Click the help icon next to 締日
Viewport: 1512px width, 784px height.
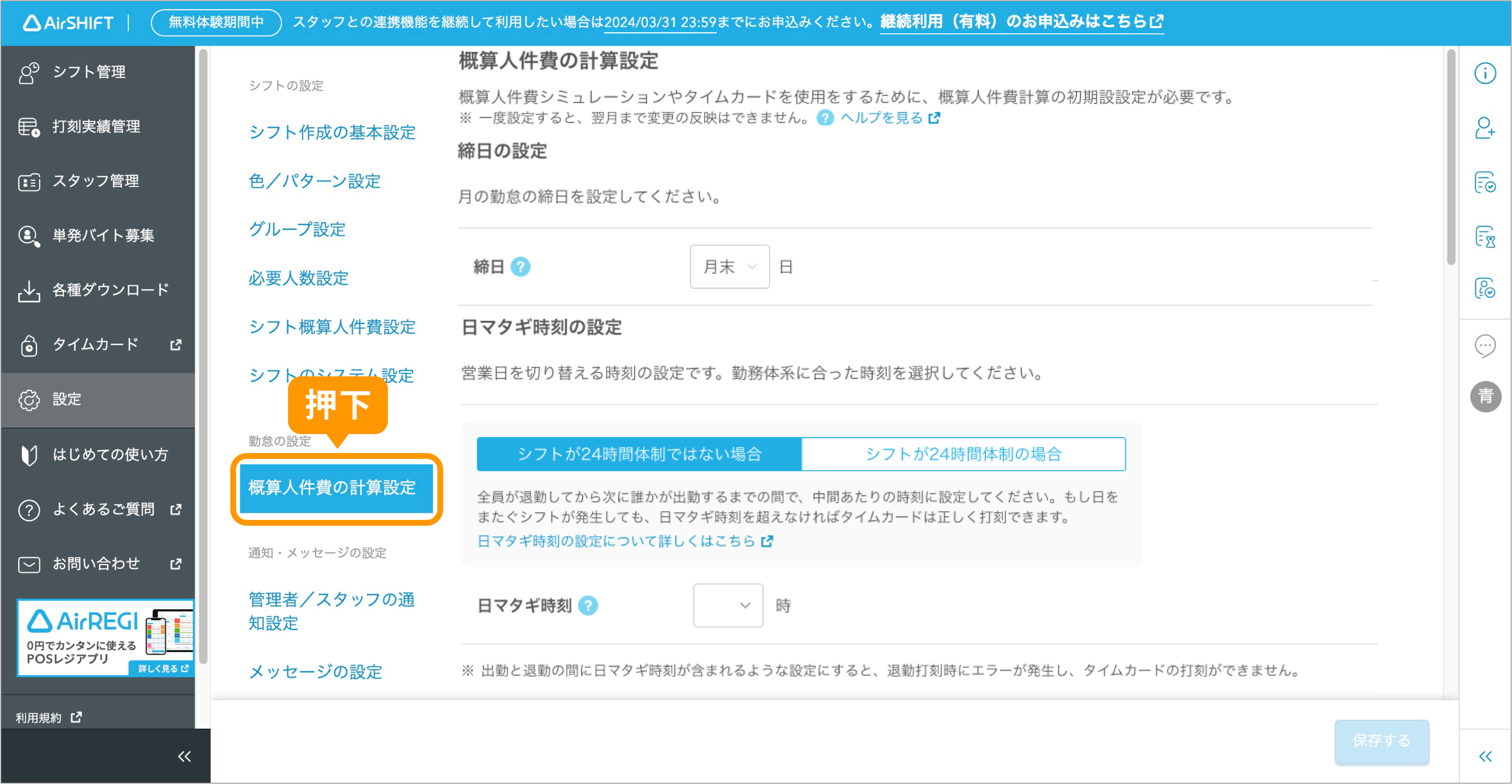[x=520, y=267]
